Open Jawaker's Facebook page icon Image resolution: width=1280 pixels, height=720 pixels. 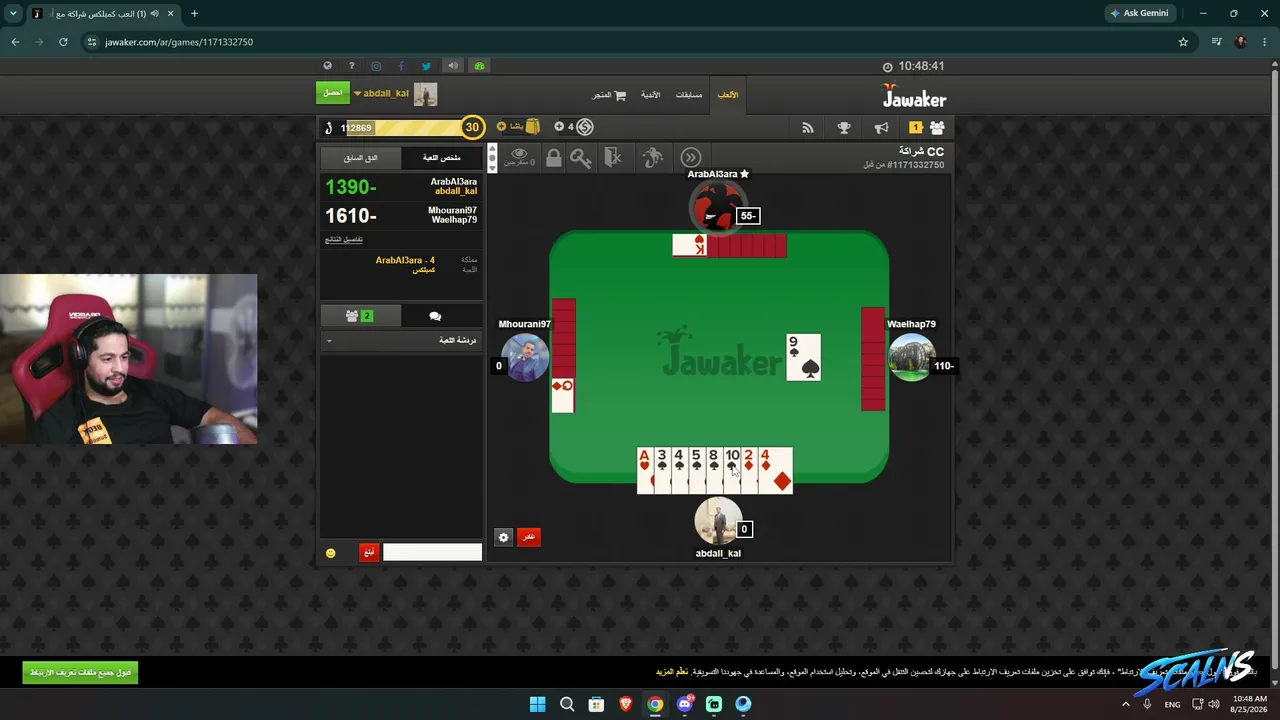pos(401,66)
